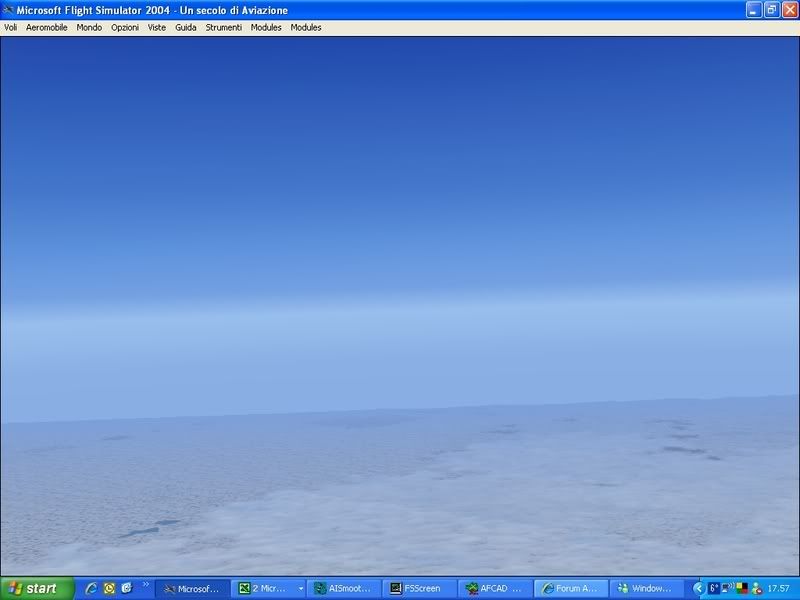The image size is (800, 600).
Task: Expand the quick launch chevron
Action: [x=145, y=584]
